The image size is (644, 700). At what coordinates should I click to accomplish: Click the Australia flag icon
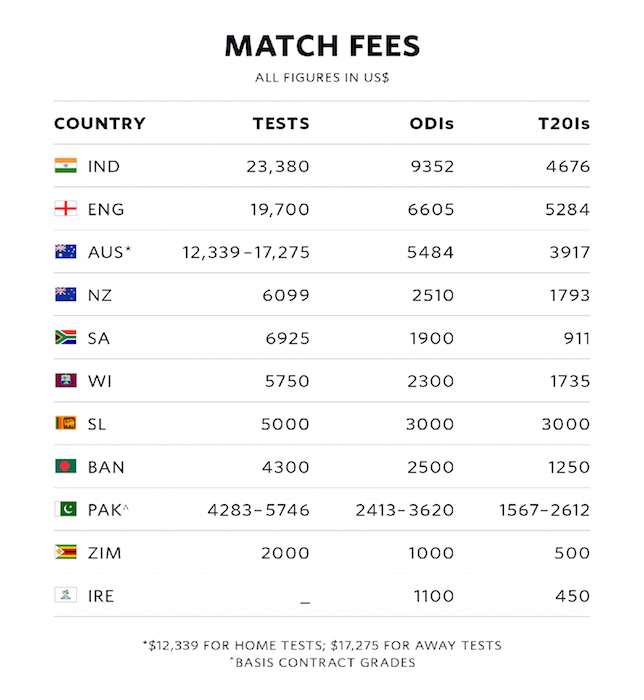65,252
